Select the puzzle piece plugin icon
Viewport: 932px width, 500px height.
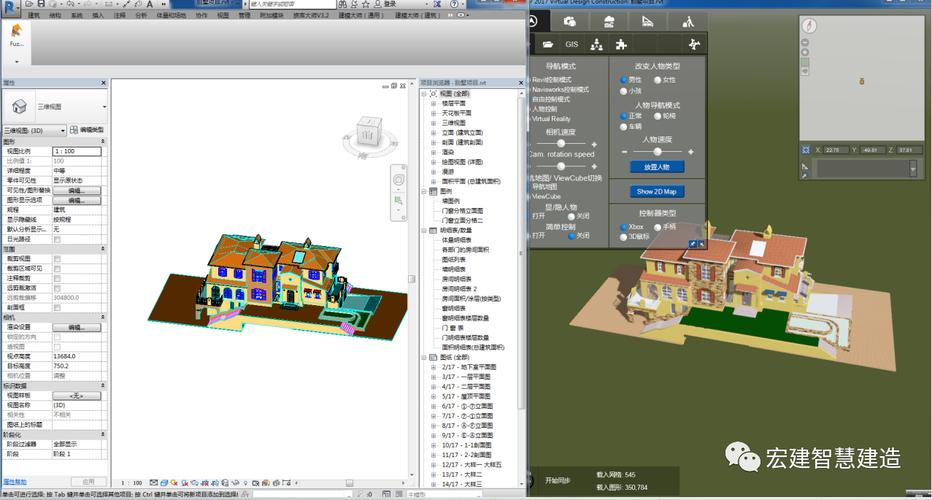pos(621,44)
